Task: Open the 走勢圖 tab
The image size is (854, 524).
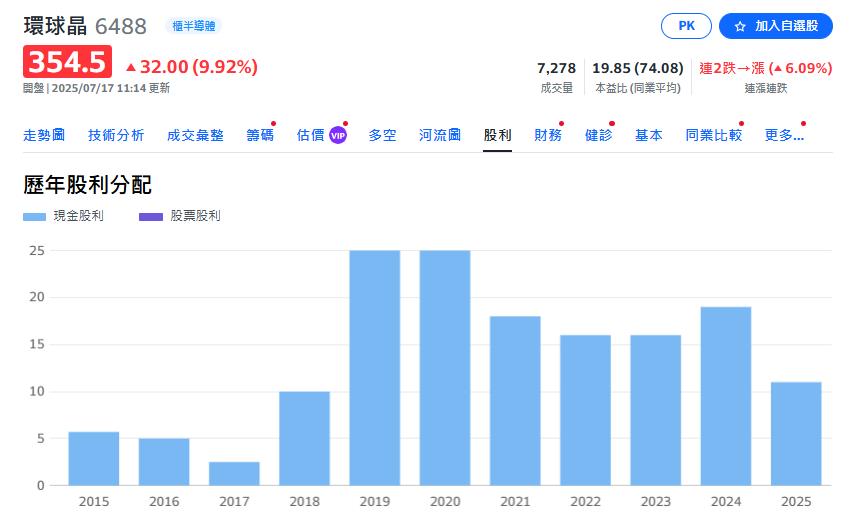Action: [44, 135]
